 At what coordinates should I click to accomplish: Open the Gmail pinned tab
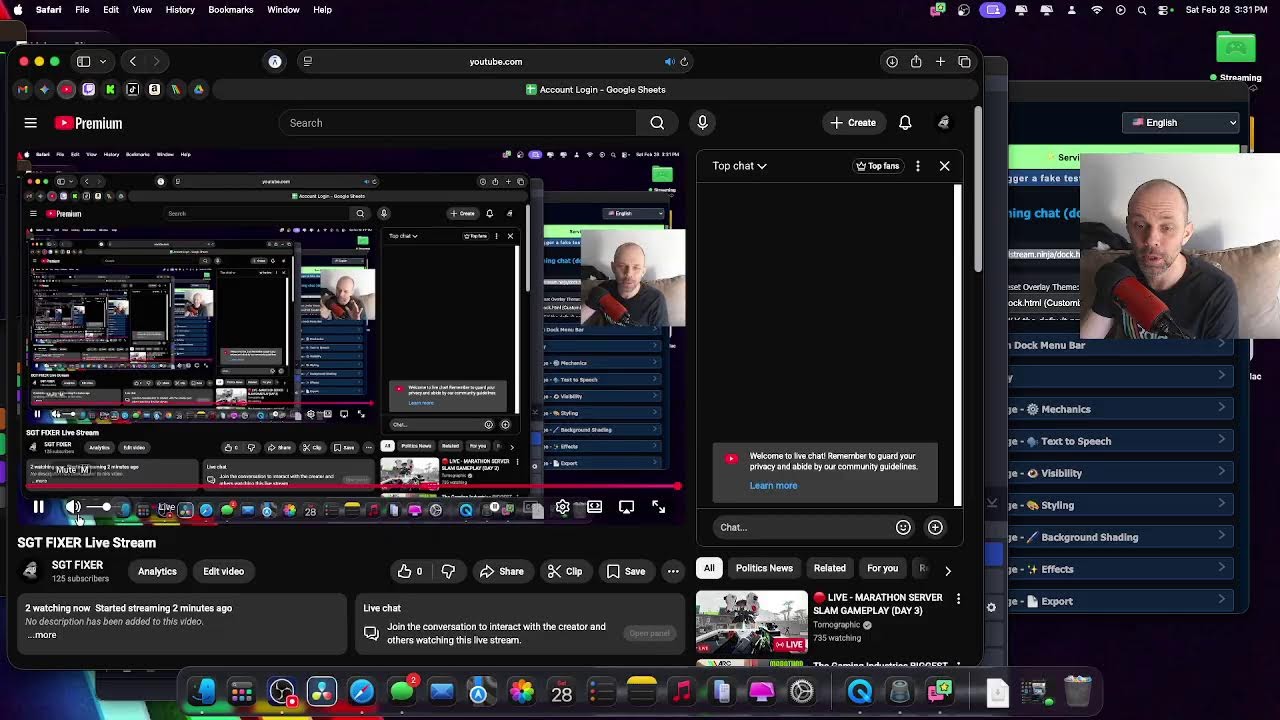point(23,90)
